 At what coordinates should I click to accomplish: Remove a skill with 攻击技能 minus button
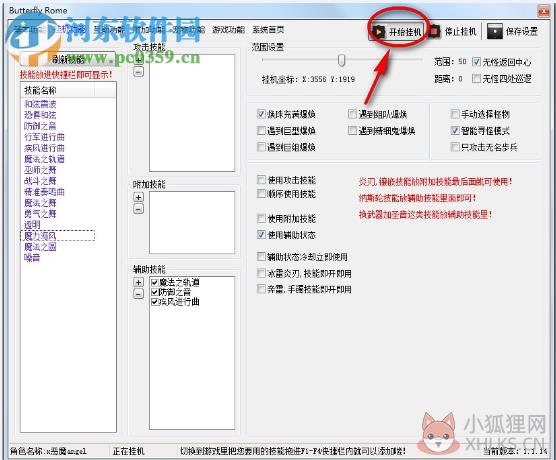click(138, 72)
